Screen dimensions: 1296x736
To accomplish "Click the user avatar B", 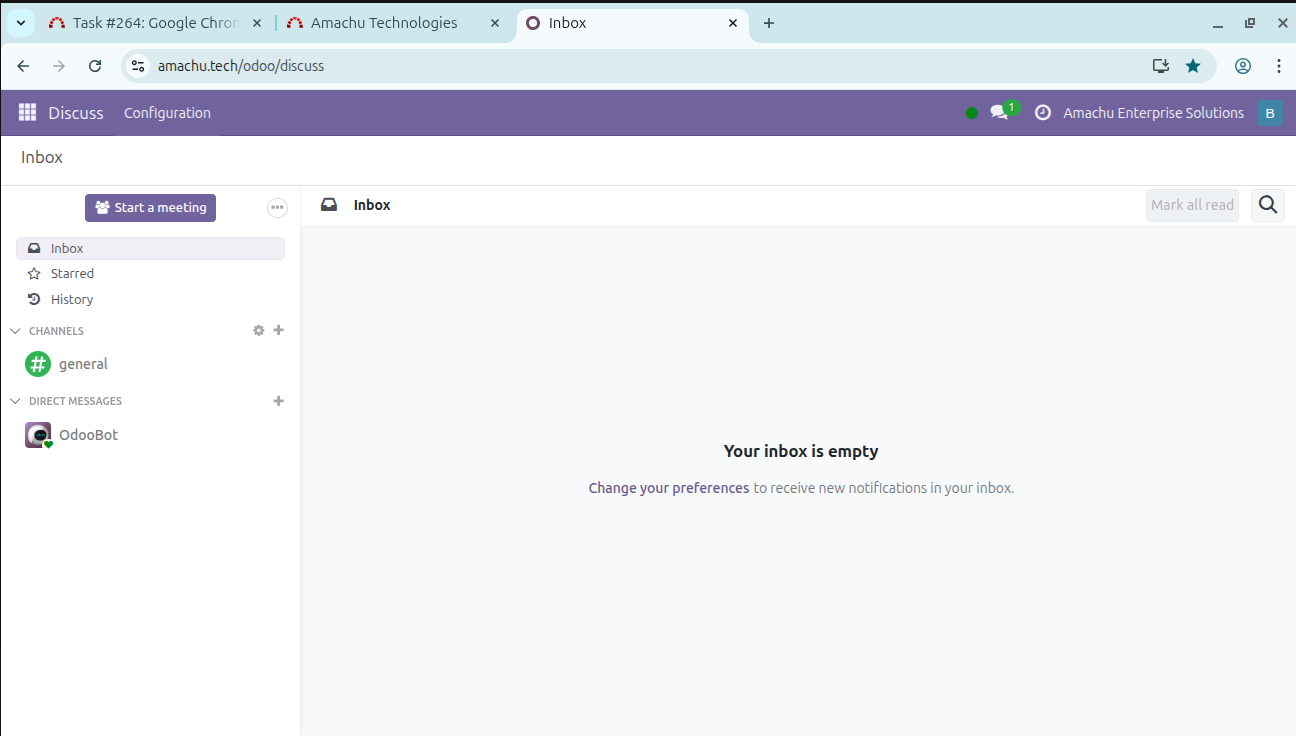I will [1269, 113].
